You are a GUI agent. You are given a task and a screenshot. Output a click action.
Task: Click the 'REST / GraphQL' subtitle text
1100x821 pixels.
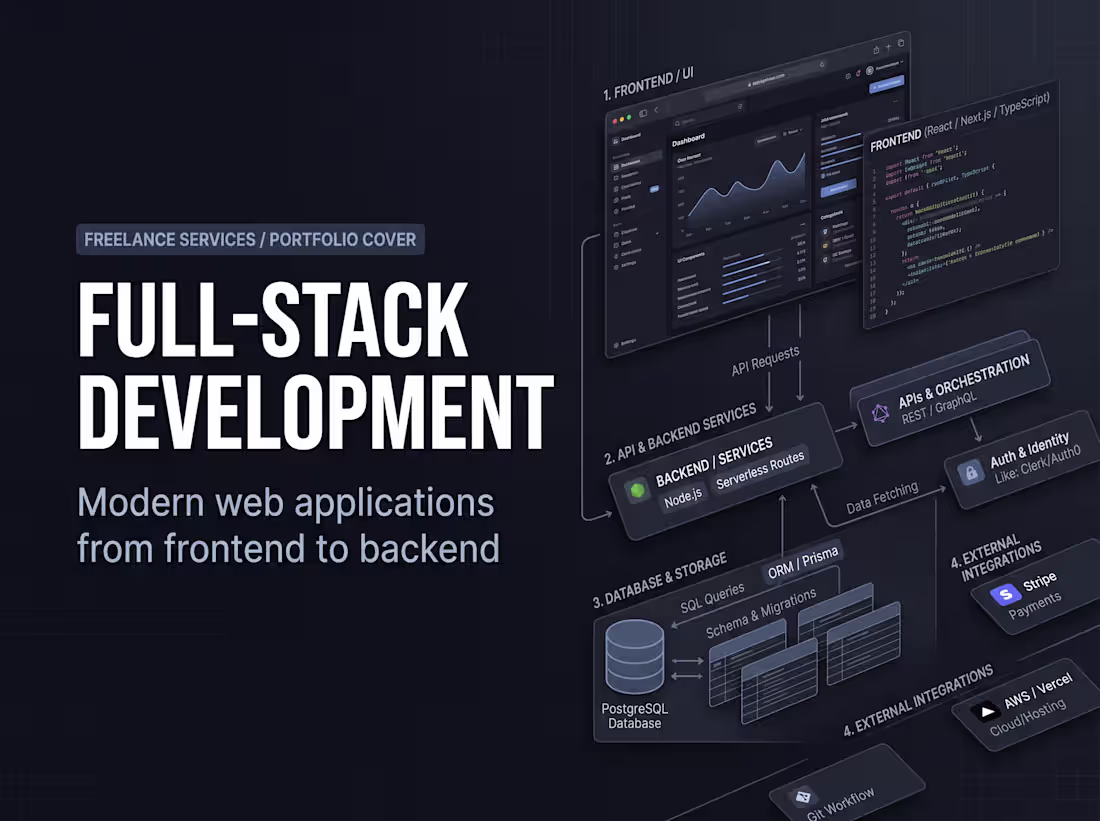coord(938,408)
